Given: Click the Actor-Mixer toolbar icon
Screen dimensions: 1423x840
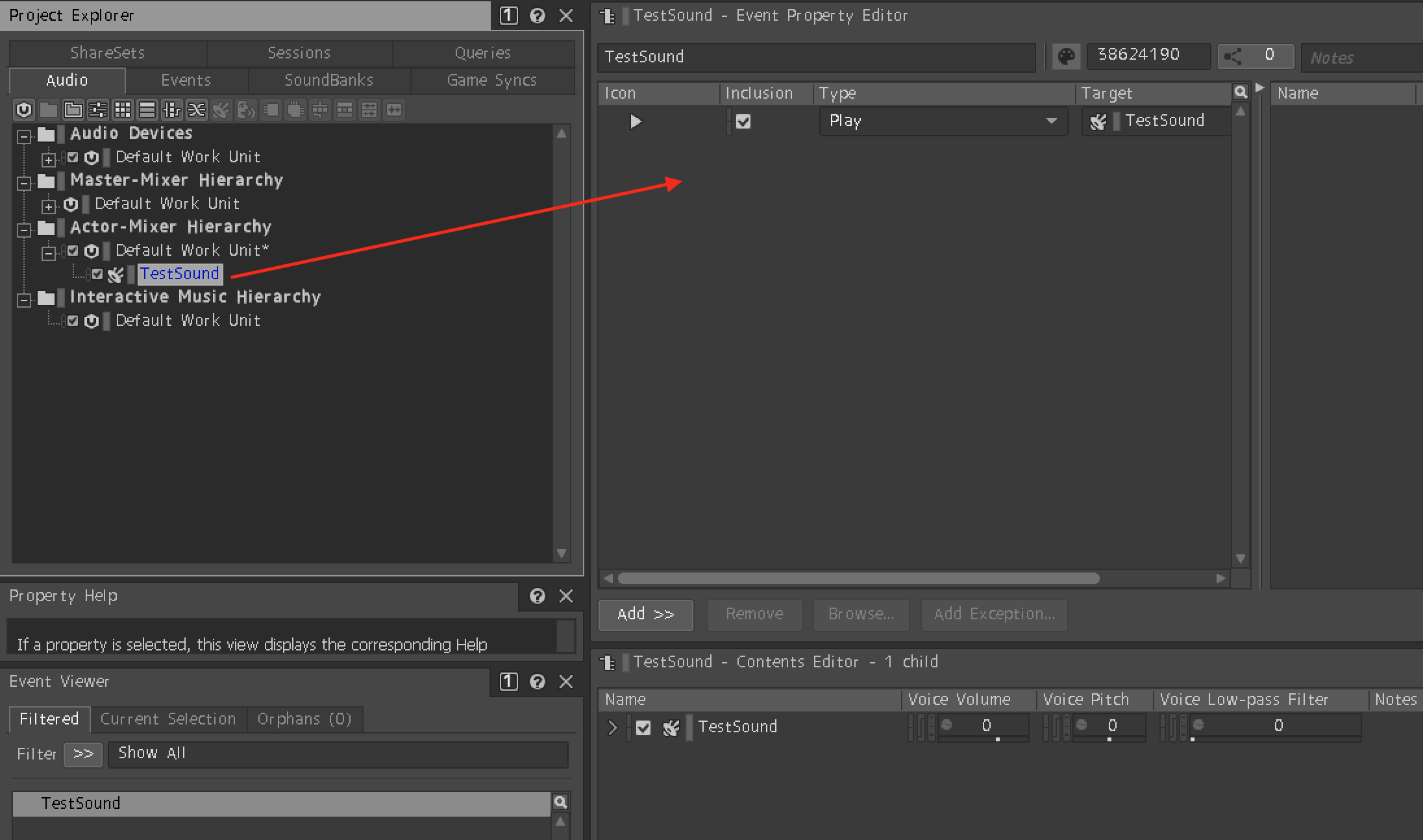Looking at the screenshot, I should point(98,110).
